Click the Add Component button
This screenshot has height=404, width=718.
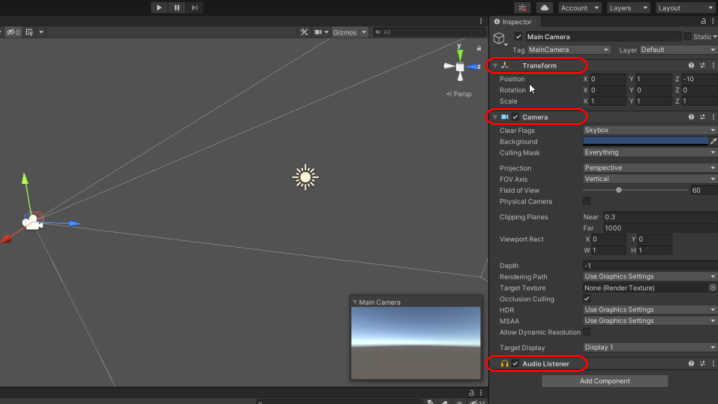point(604,381)
